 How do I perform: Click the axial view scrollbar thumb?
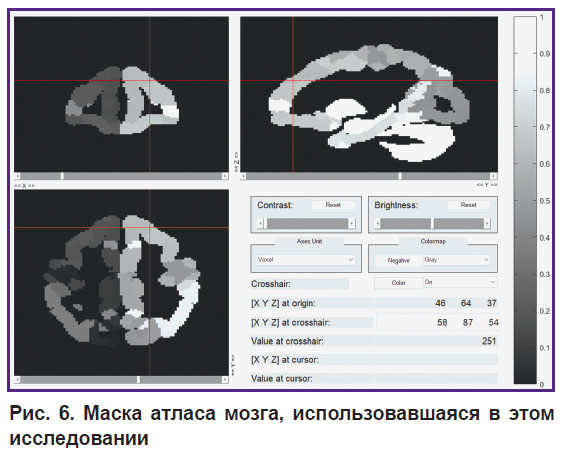point(138,380)
